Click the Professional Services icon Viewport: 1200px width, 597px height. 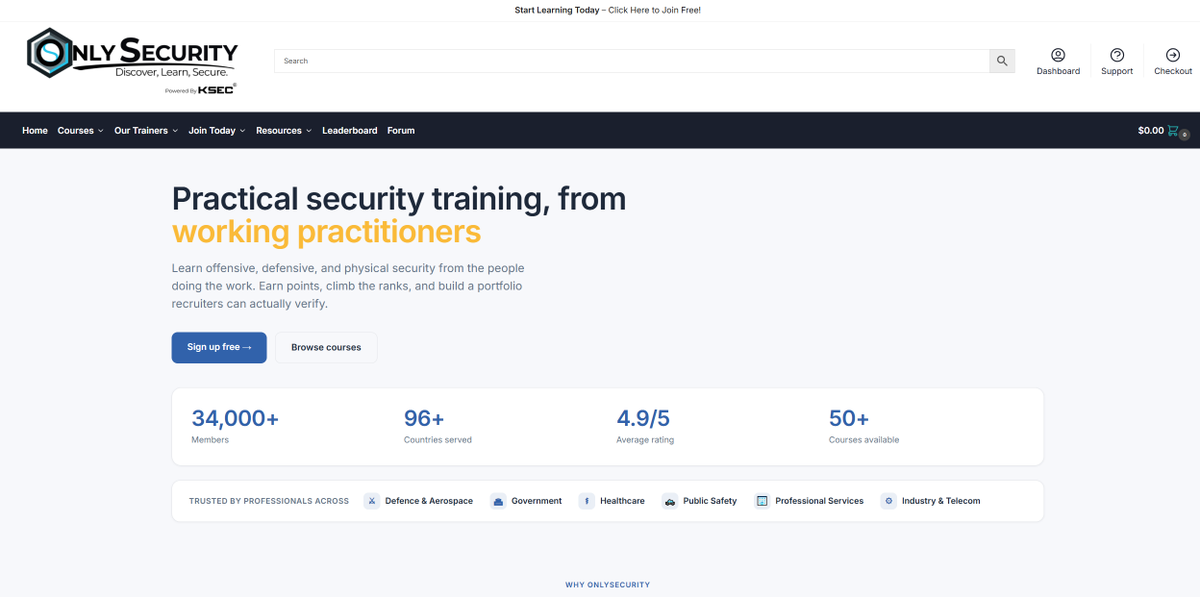[x=762, y=501]
